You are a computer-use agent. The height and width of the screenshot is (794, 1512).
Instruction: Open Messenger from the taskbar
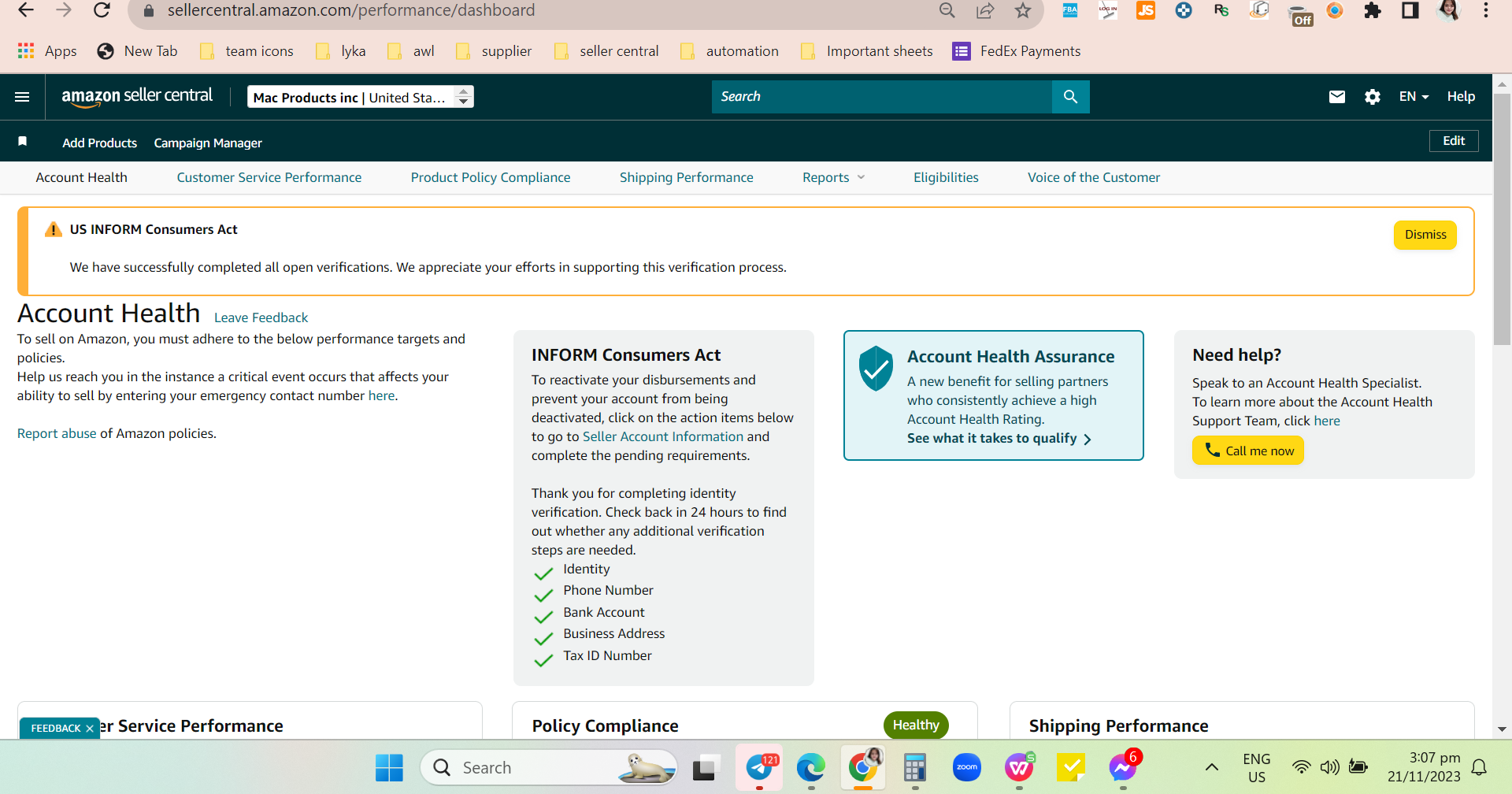tap(1122, 767)
